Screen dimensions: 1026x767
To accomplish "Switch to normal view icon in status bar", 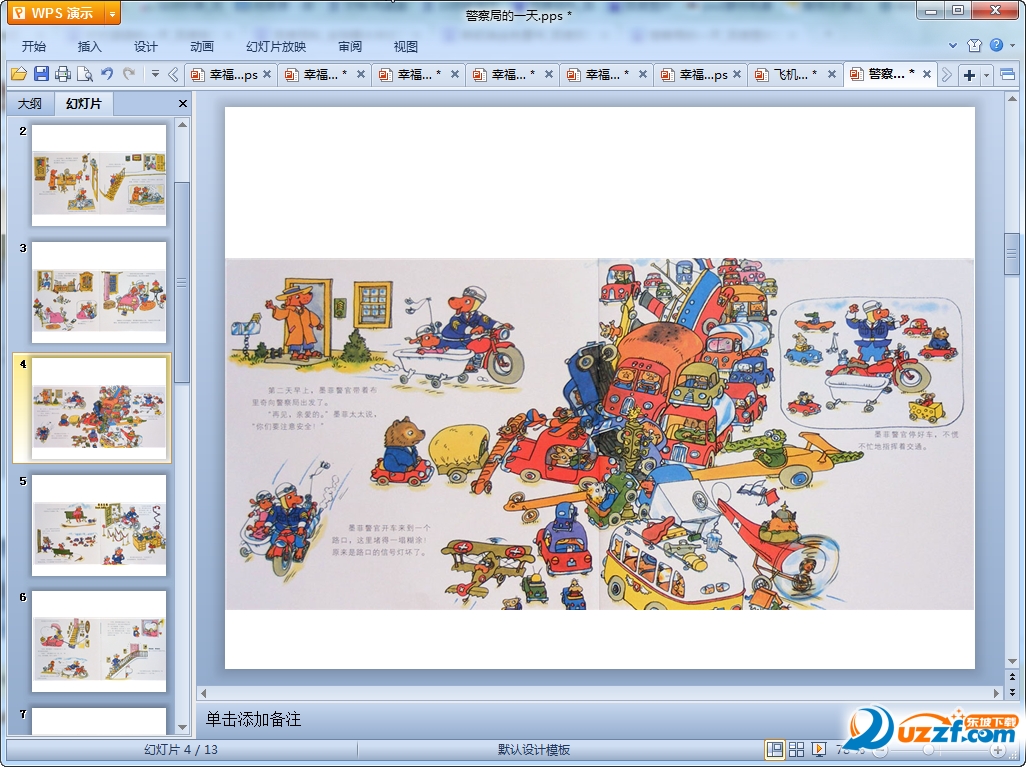I will click(x=775, y=749).
